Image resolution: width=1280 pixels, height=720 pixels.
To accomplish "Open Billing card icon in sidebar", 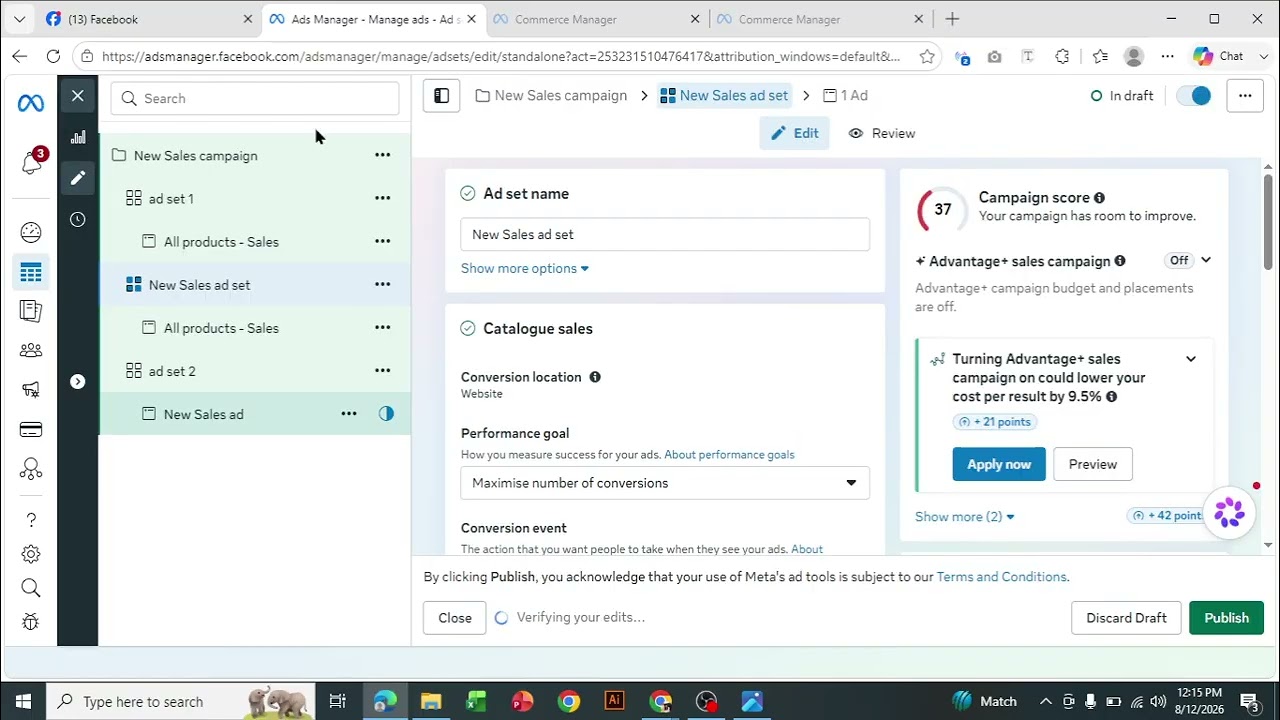I will point(31,430).
